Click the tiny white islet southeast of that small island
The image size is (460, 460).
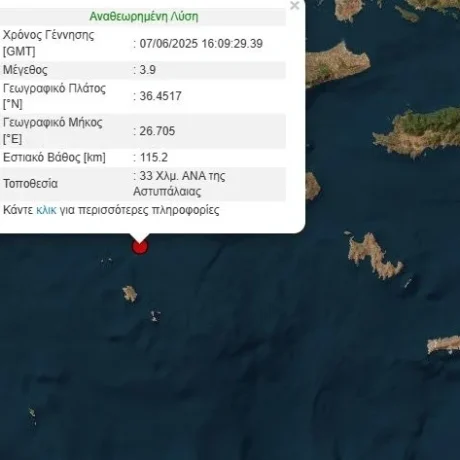(155, 316)
